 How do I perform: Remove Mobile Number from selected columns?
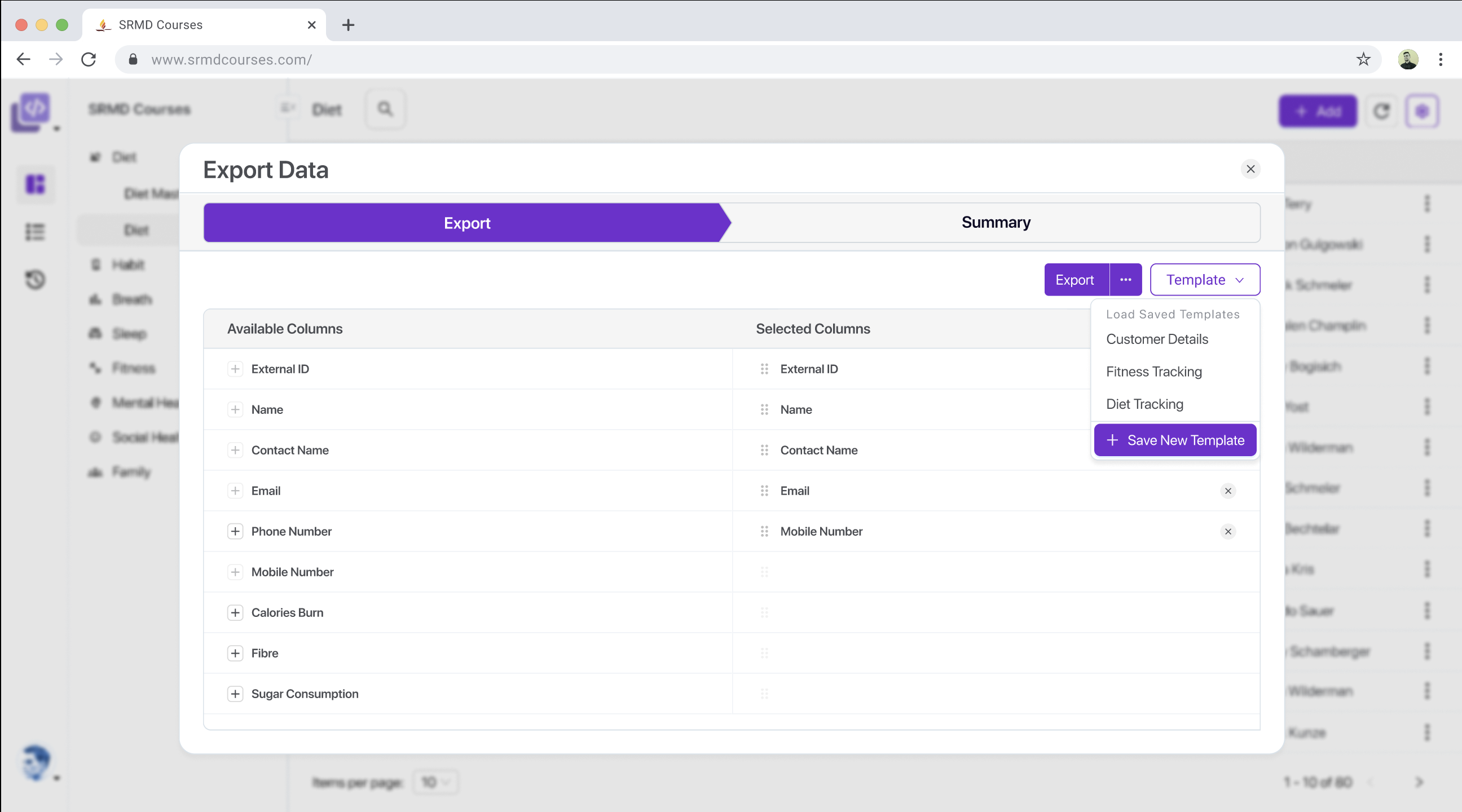(1227, 531)
